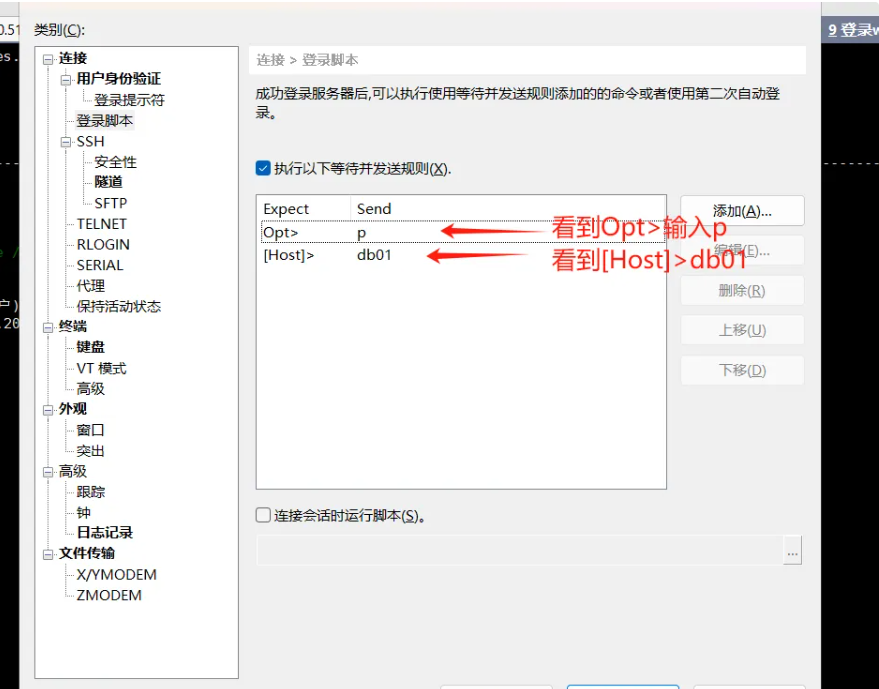Viewport: 879px width, 689px height.
Task: Collapse the SSH tree node
Action: (x=66, y=142)
